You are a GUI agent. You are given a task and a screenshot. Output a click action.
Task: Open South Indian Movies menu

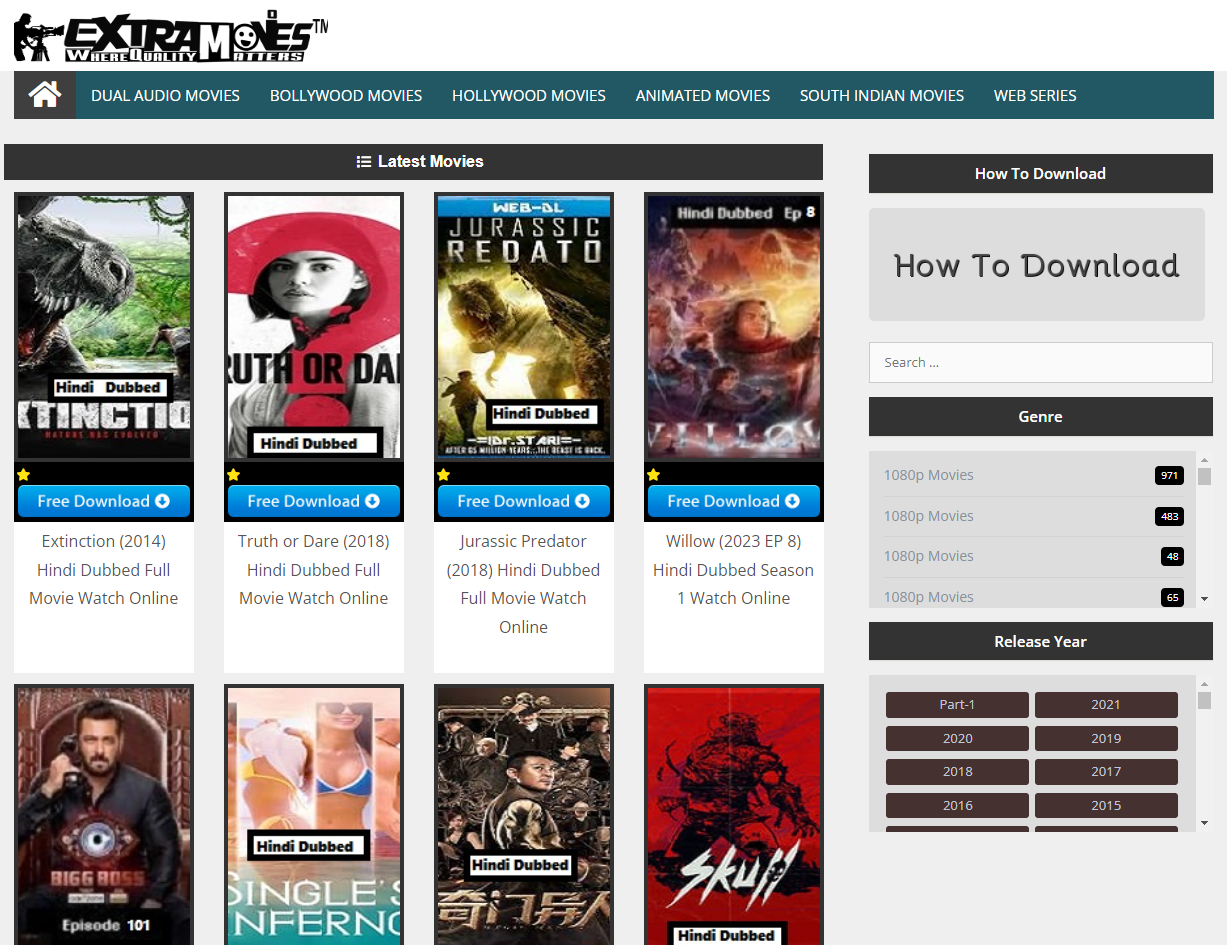882,96
